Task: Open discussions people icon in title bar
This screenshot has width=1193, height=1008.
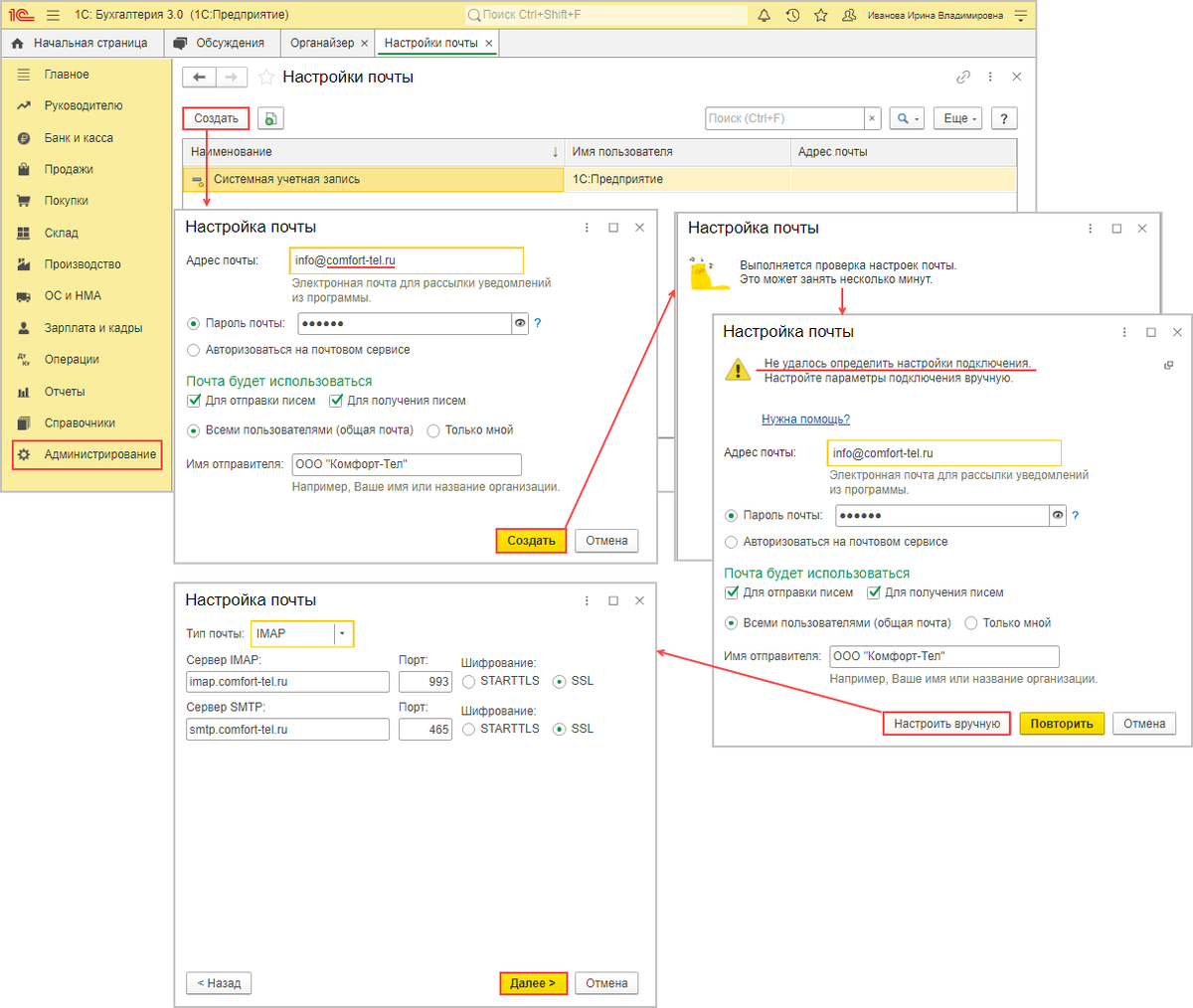Action: point(849,16)
